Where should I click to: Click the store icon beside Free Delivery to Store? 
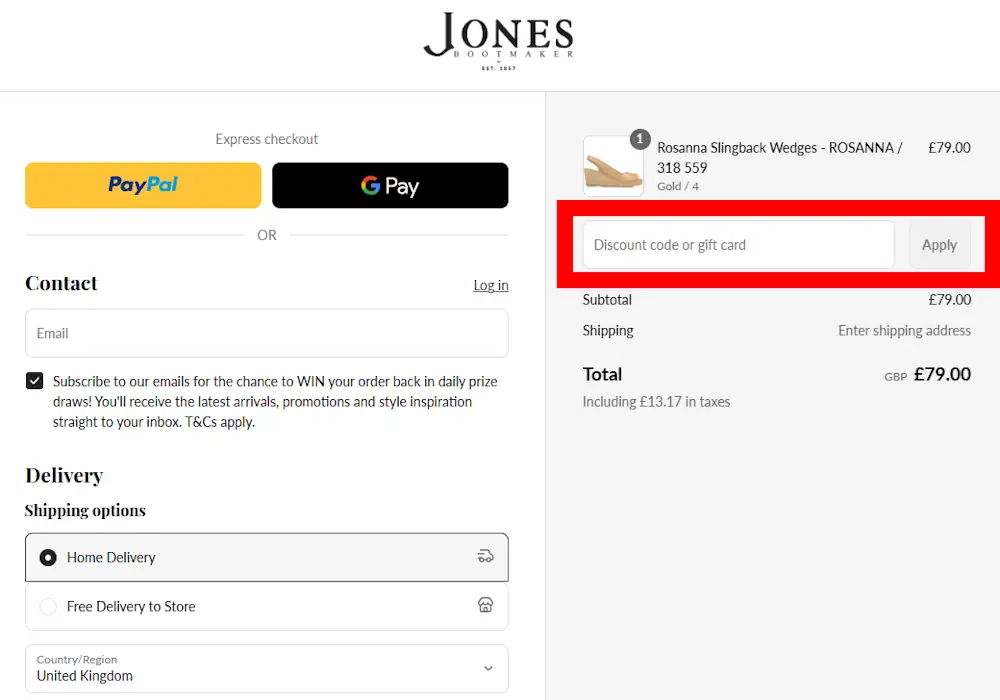(486, 604)
